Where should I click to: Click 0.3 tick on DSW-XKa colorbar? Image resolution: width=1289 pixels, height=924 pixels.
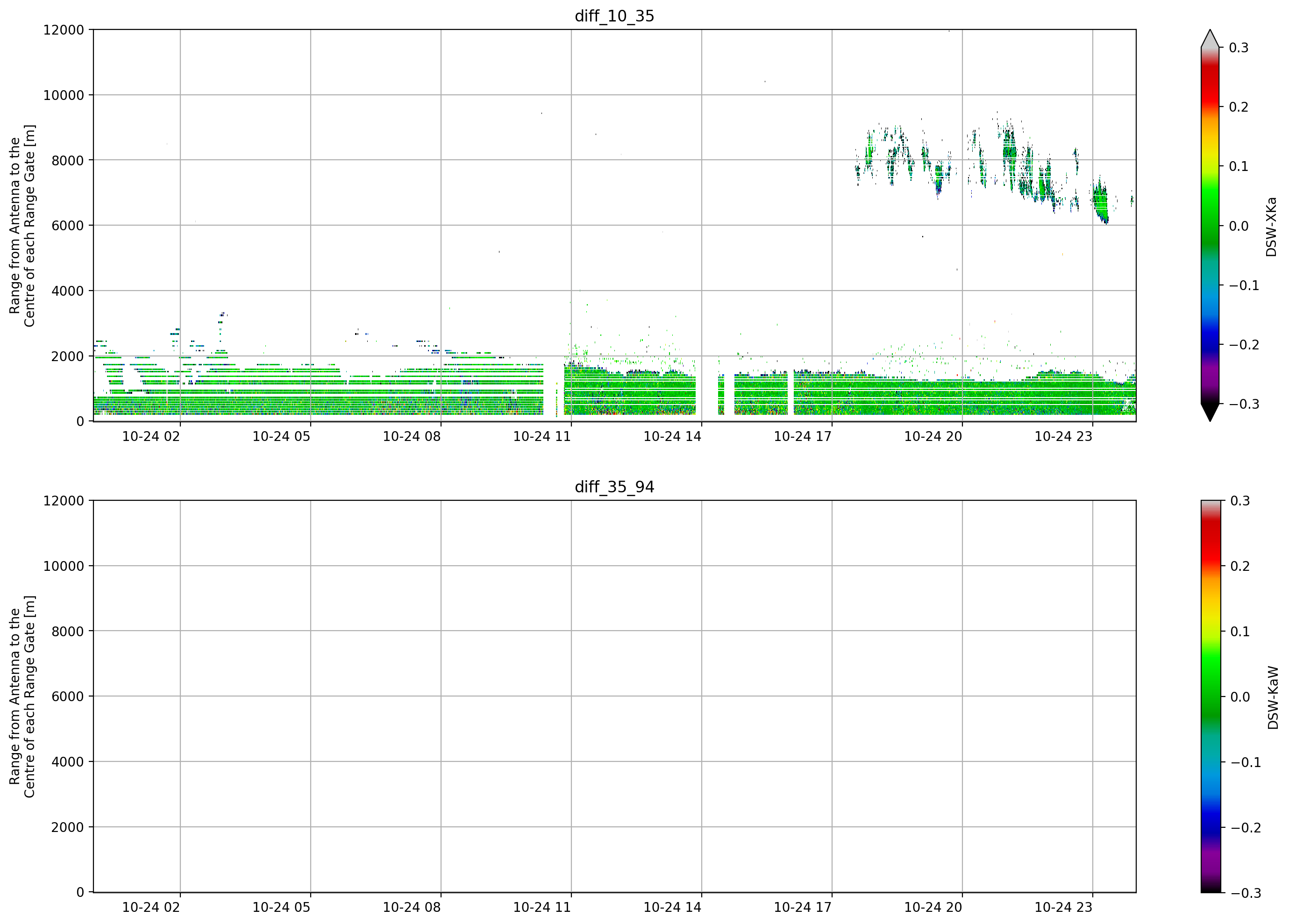(1239, 48)
